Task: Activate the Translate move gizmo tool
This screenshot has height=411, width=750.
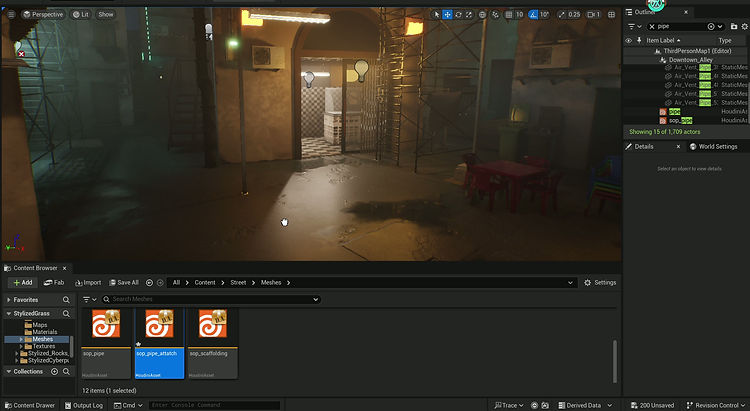Action: [x=447, y=15]
